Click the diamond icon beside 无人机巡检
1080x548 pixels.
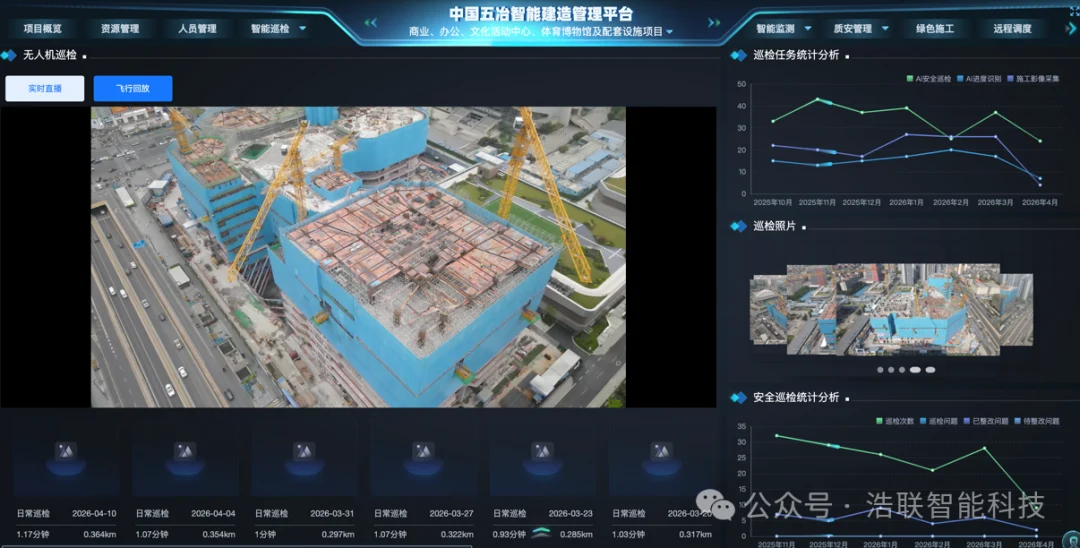click(9, 55)
